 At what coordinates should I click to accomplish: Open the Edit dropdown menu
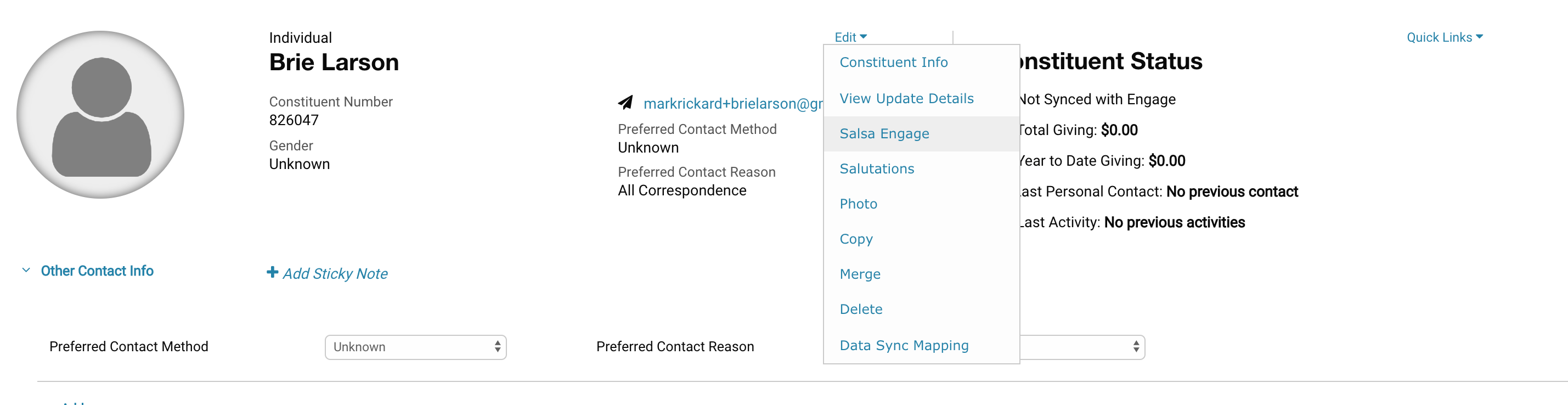(850, 37)
